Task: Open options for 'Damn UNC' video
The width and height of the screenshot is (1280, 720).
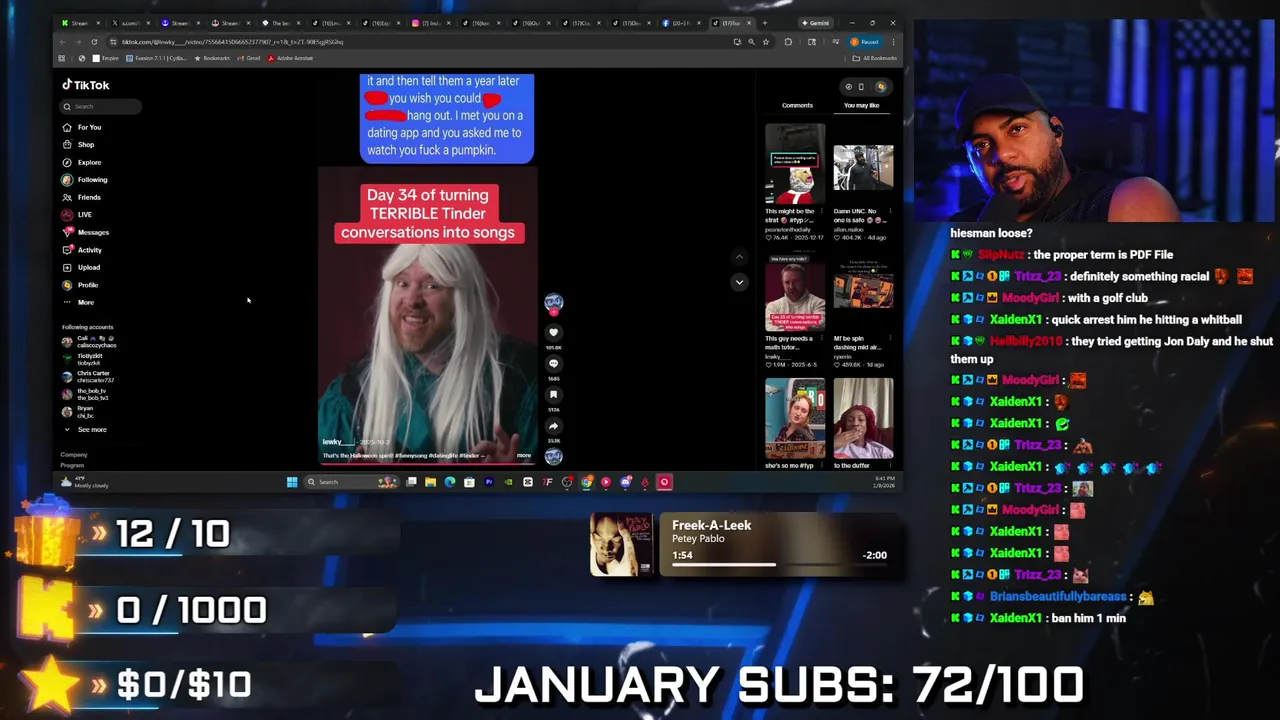Action: pos(889,212)
